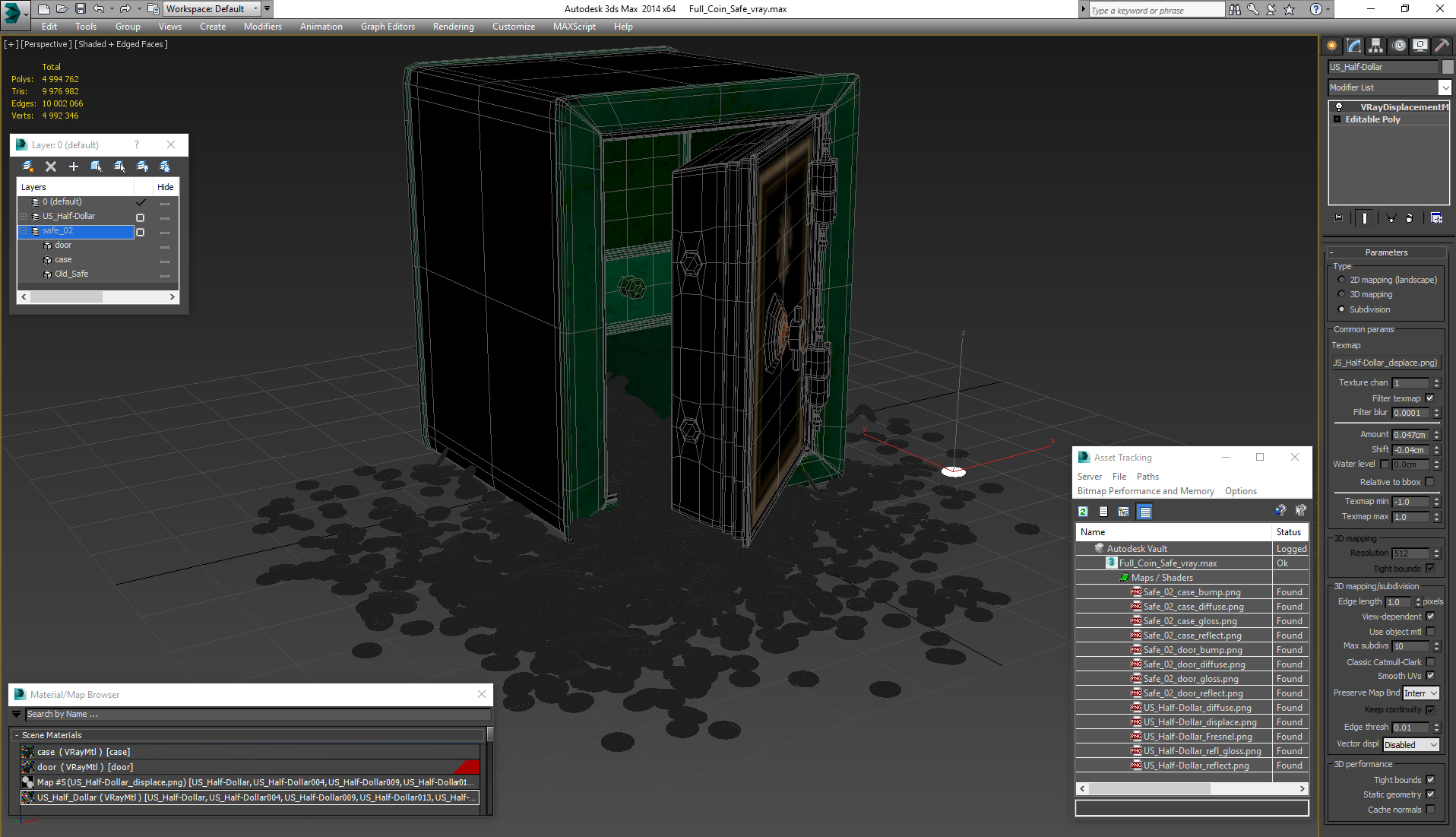
Task: Click Search by Name field in Material Browser
Action: [x=258, y=715]
